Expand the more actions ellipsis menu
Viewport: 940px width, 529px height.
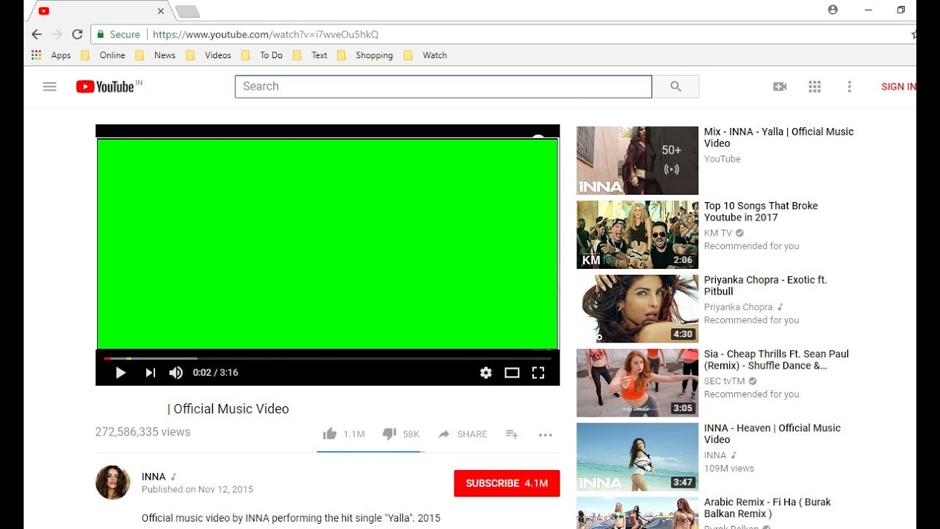(545, 435)
